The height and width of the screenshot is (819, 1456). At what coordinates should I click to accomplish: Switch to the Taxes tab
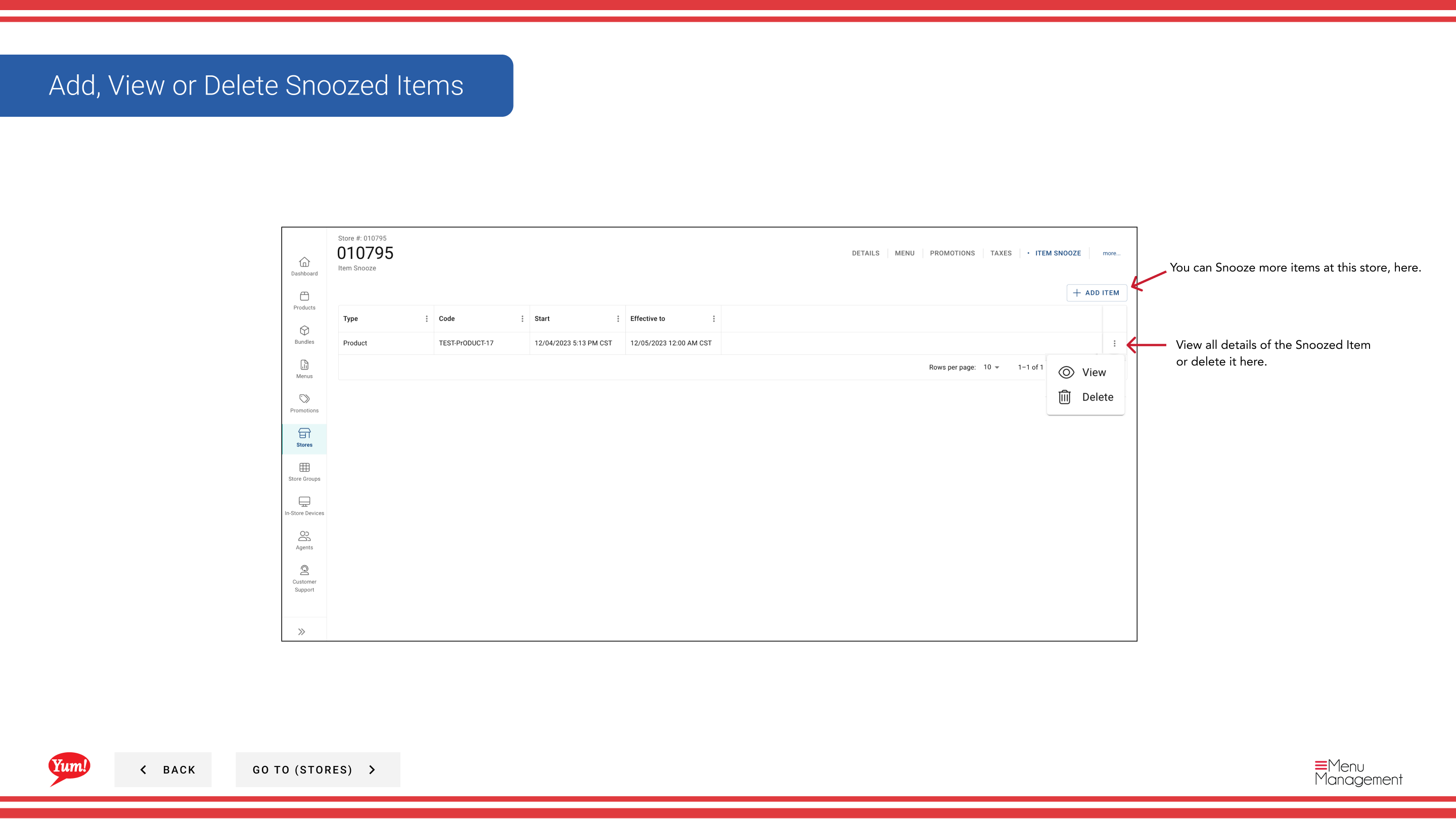pyautogui.click(x=1000, y=253)
